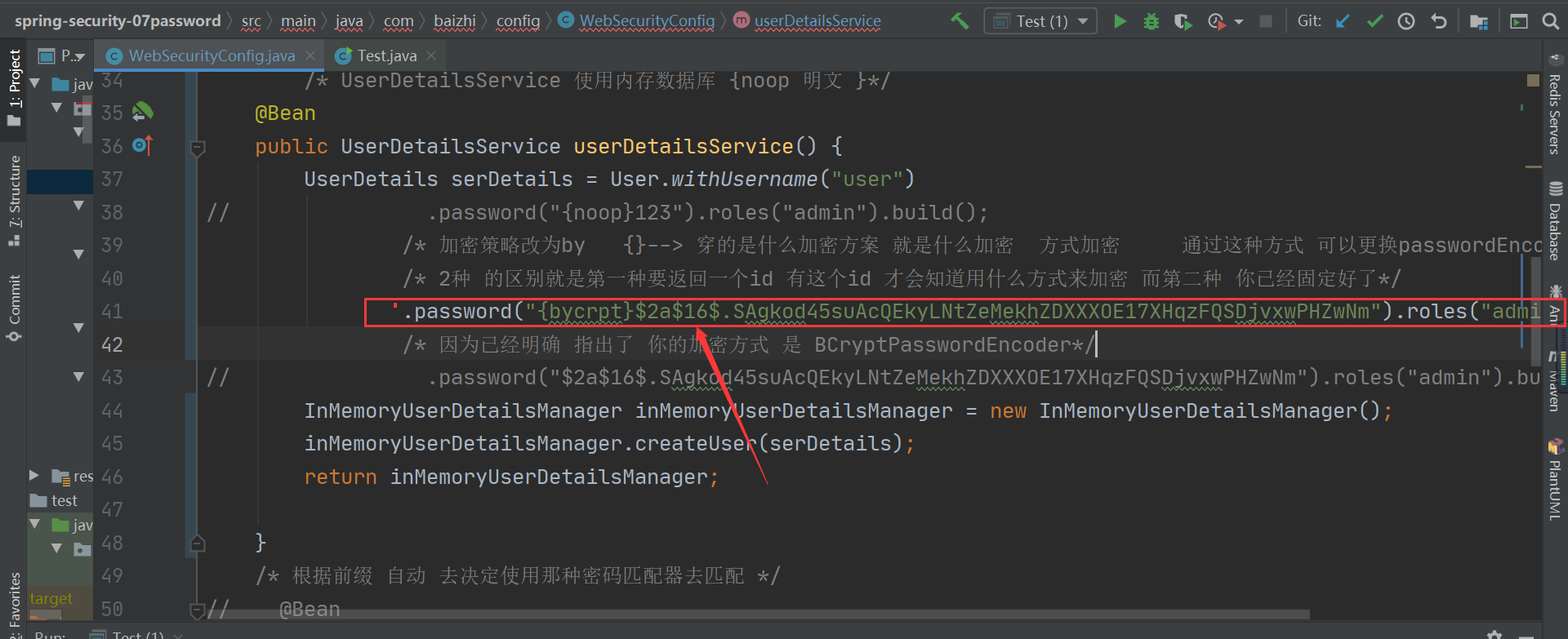The image size is (1568, 639).
Task: Click the profiler run icon
Action: [1216, 21]
